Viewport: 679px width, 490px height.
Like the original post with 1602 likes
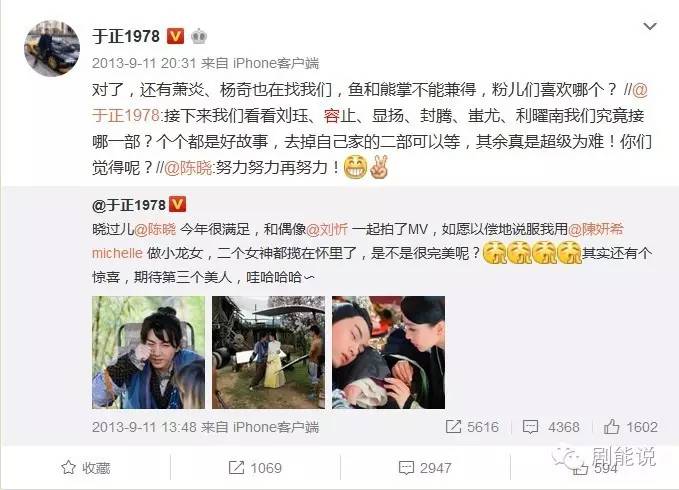tap(631, 427)
